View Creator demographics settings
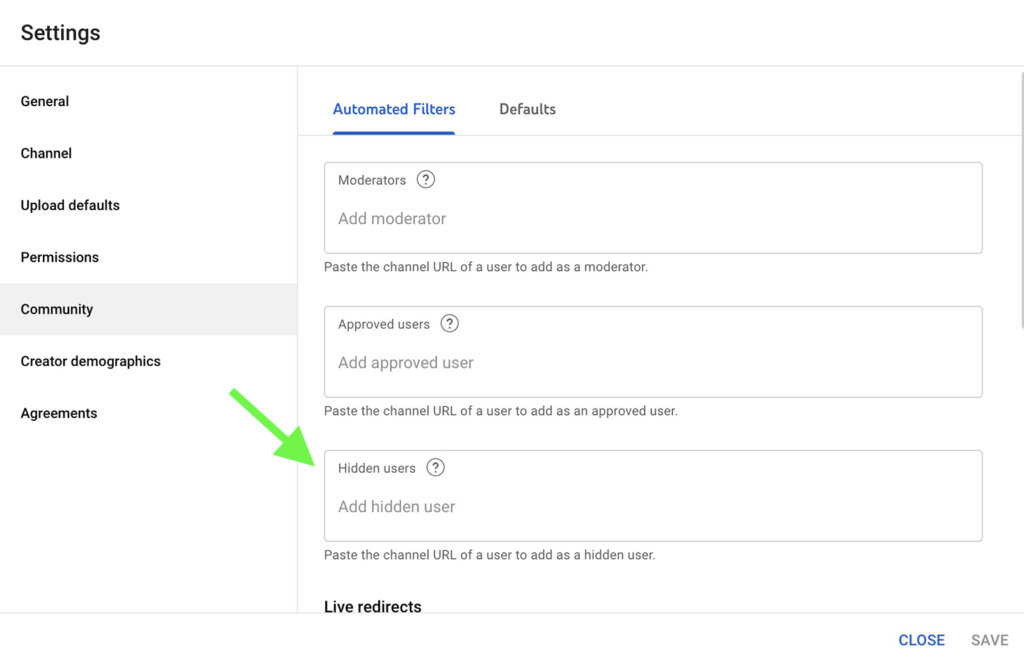 pyautogui.click(x=90, y=361)
